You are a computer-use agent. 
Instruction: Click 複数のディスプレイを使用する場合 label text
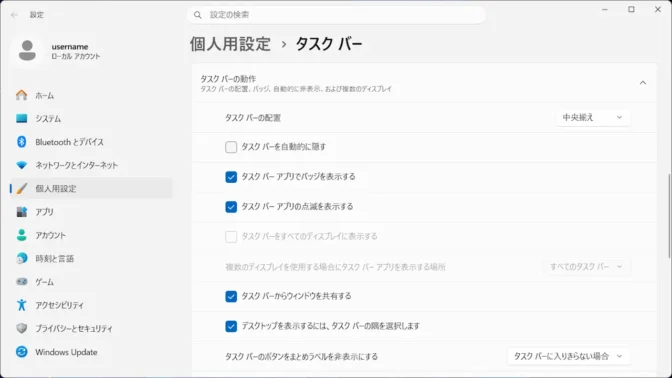[336, 267]
